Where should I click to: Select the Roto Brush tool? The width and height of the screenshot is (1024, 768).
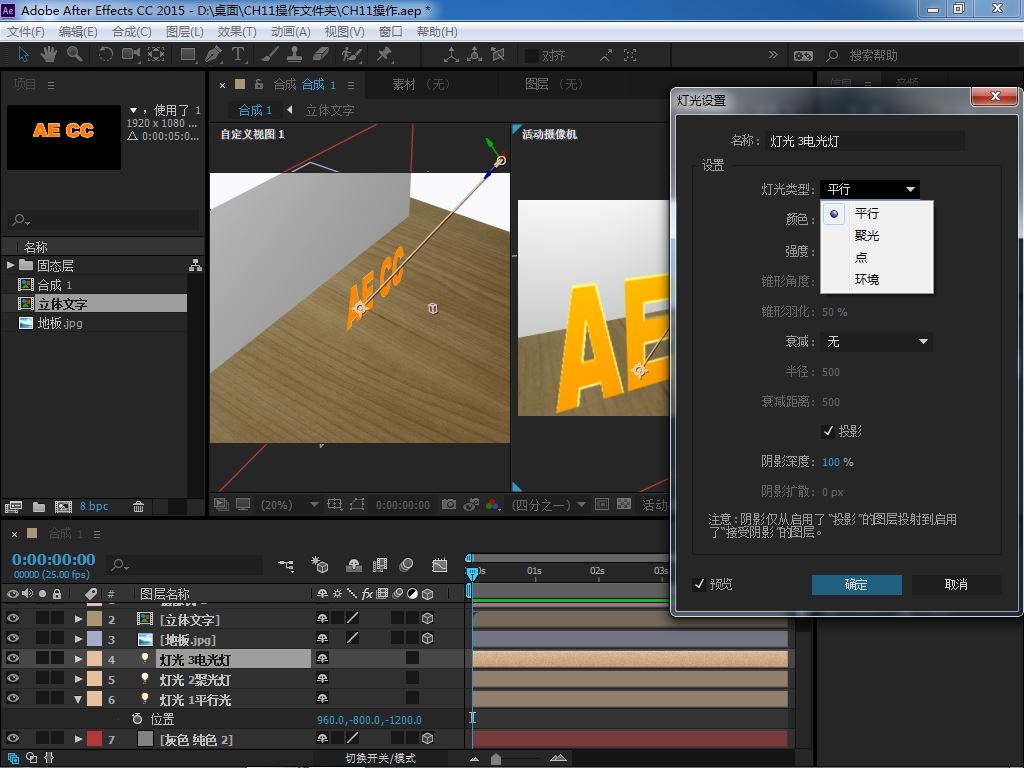point(351,55)
